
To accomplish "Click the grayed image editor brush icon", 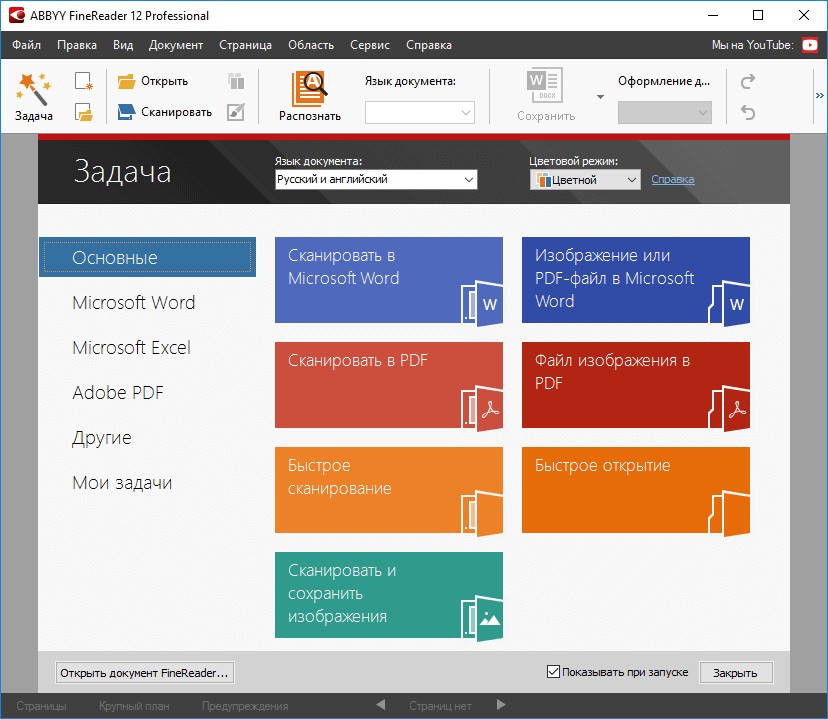I will click(236, 112).
